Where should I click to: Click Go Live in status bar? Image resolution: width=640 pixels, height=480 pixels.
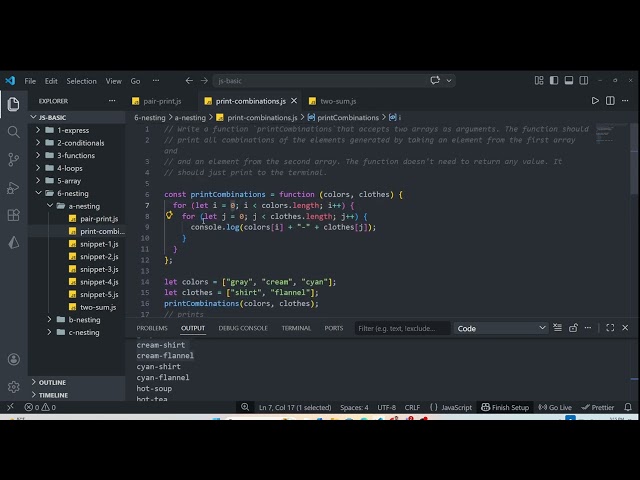tap(555, 407)
